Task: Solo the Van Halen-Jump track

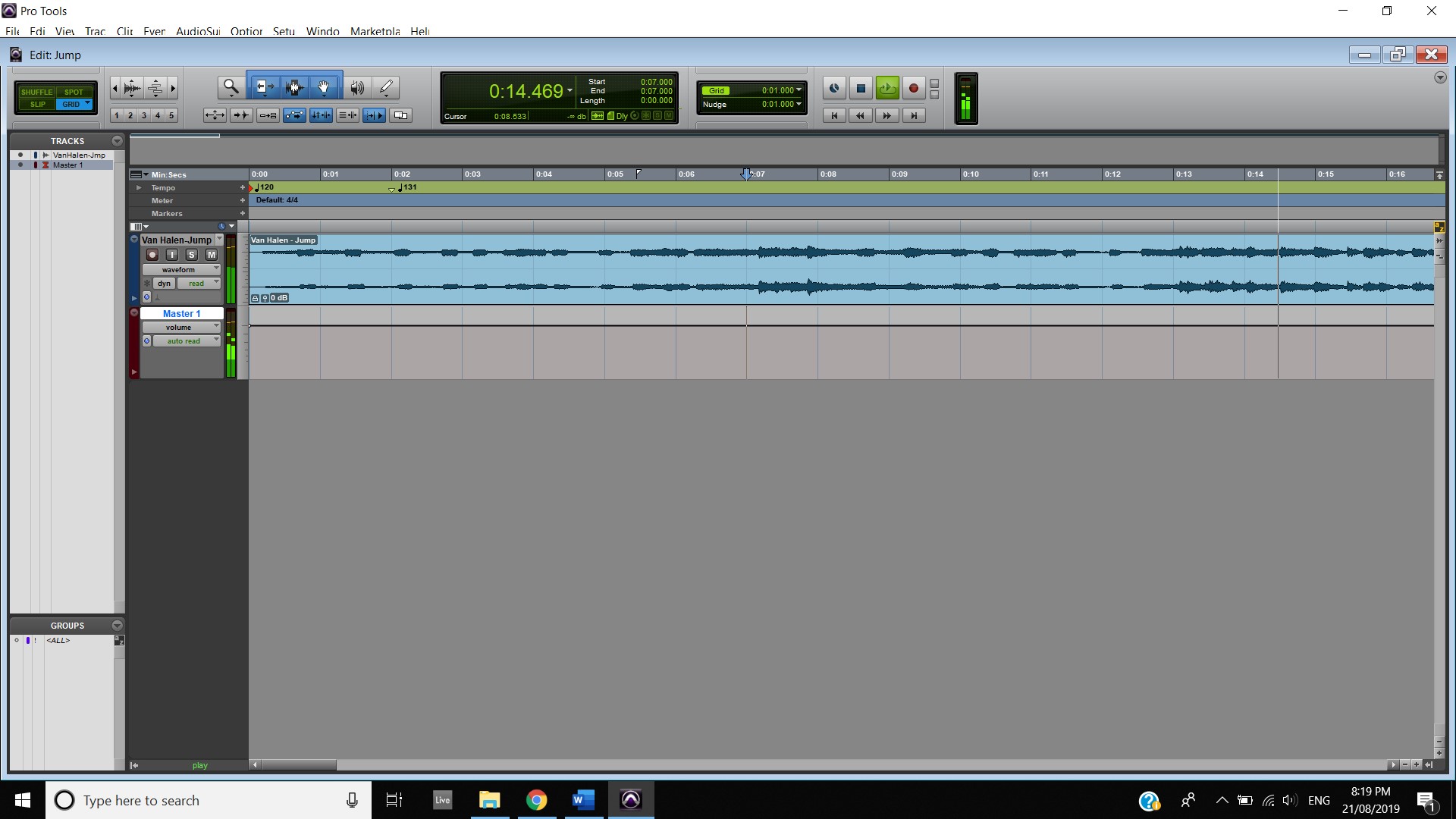Action: pos(192,255)
